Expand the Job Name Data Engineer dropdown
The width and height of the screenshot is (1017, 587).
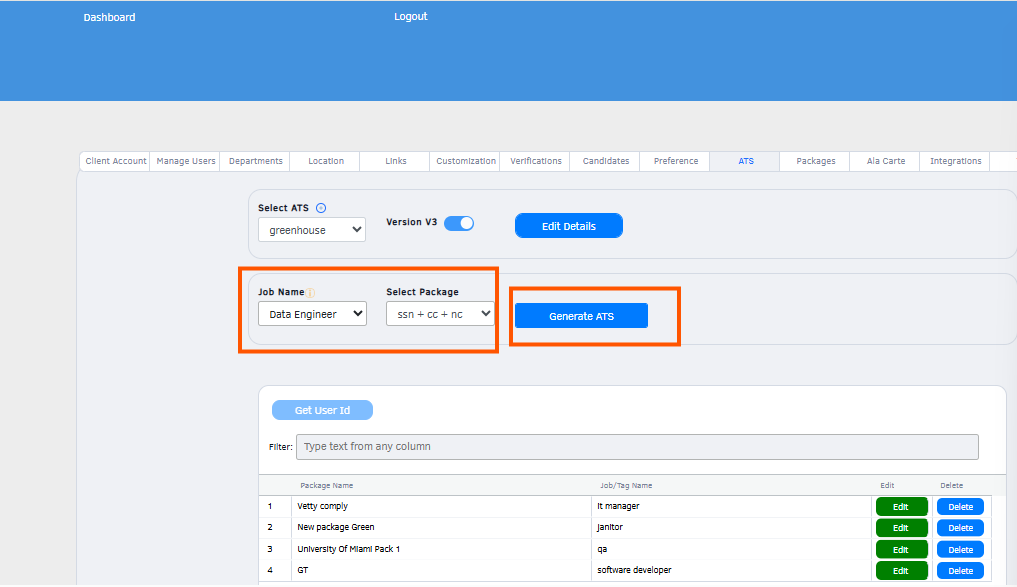coord(313,314)
